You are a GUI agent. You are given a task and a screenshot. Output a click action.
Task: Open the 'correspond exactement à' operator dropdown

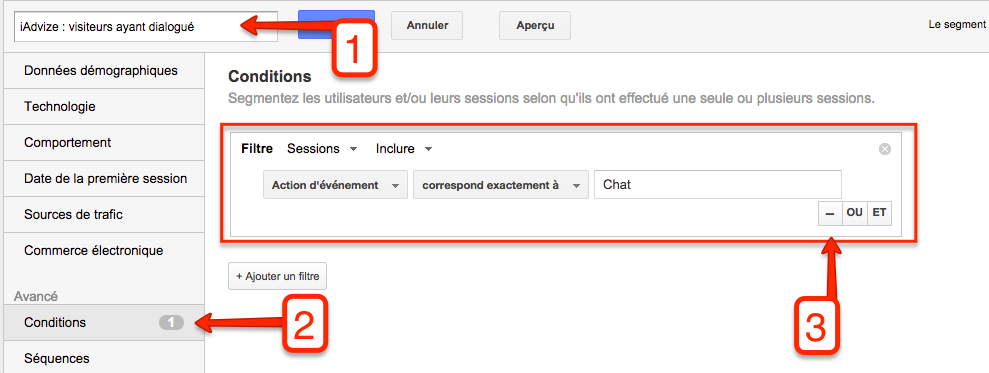pyautogui.click(x=501, y=185)
